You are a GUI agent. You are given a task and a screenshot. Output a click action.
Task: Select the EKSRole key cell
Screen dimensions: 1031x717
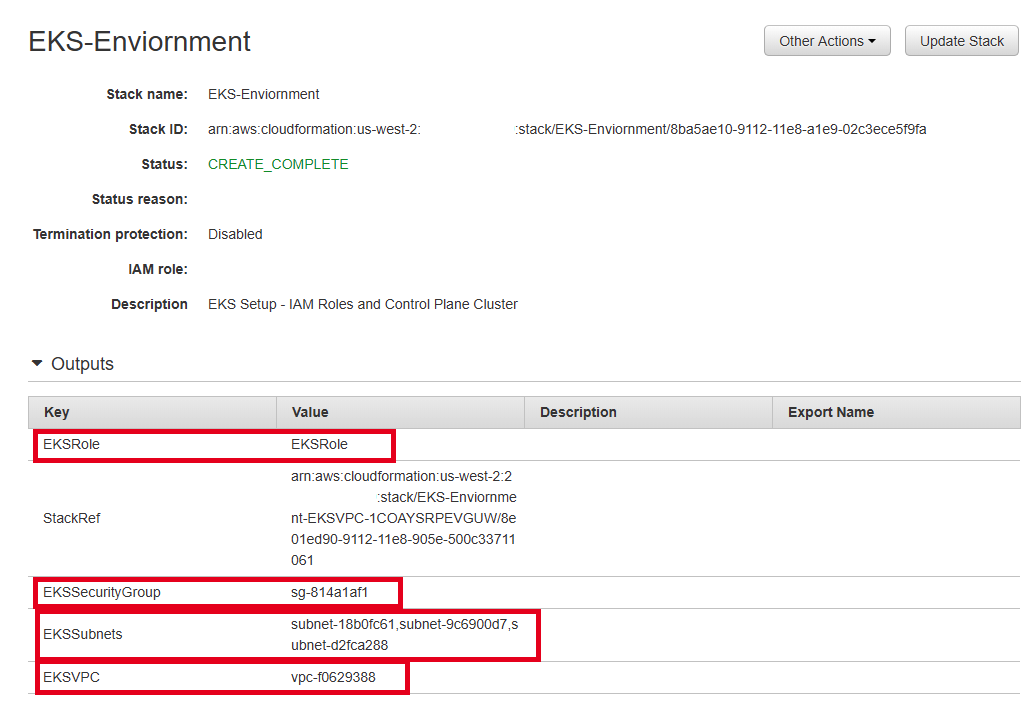click(71, 444)
